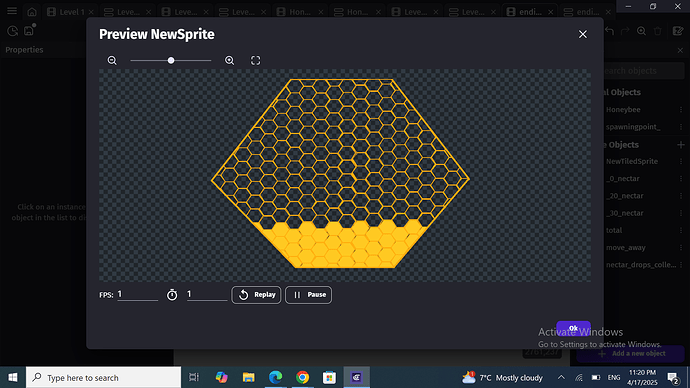The height and width of the screenshot is (388, 690).
Task: Click the preview zoom slider handle
Action: click(x=171, y=61)
